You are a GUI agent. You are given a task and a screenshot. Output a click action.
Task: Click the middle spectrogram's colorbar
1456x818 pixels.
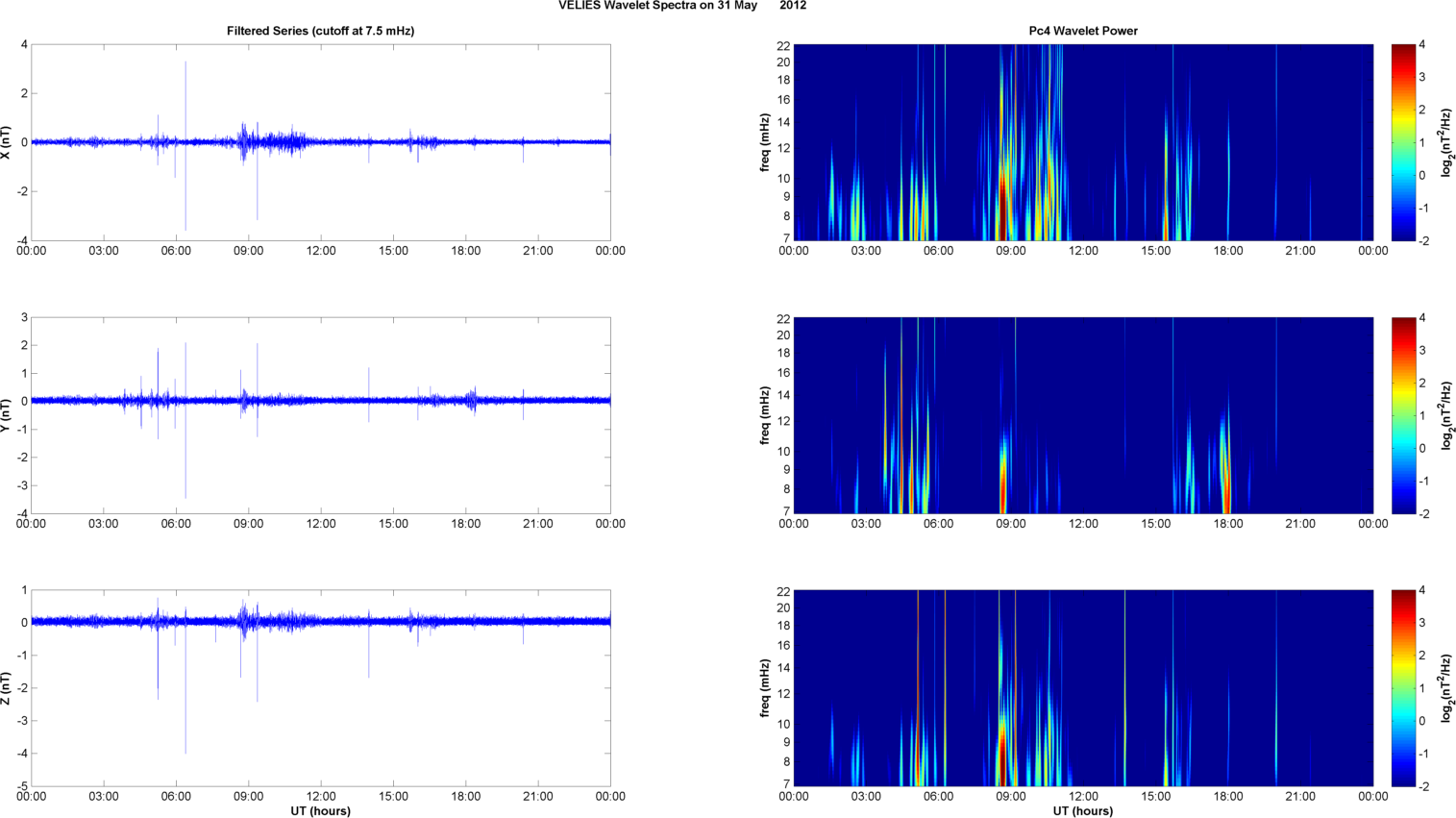coord(1403,415)
